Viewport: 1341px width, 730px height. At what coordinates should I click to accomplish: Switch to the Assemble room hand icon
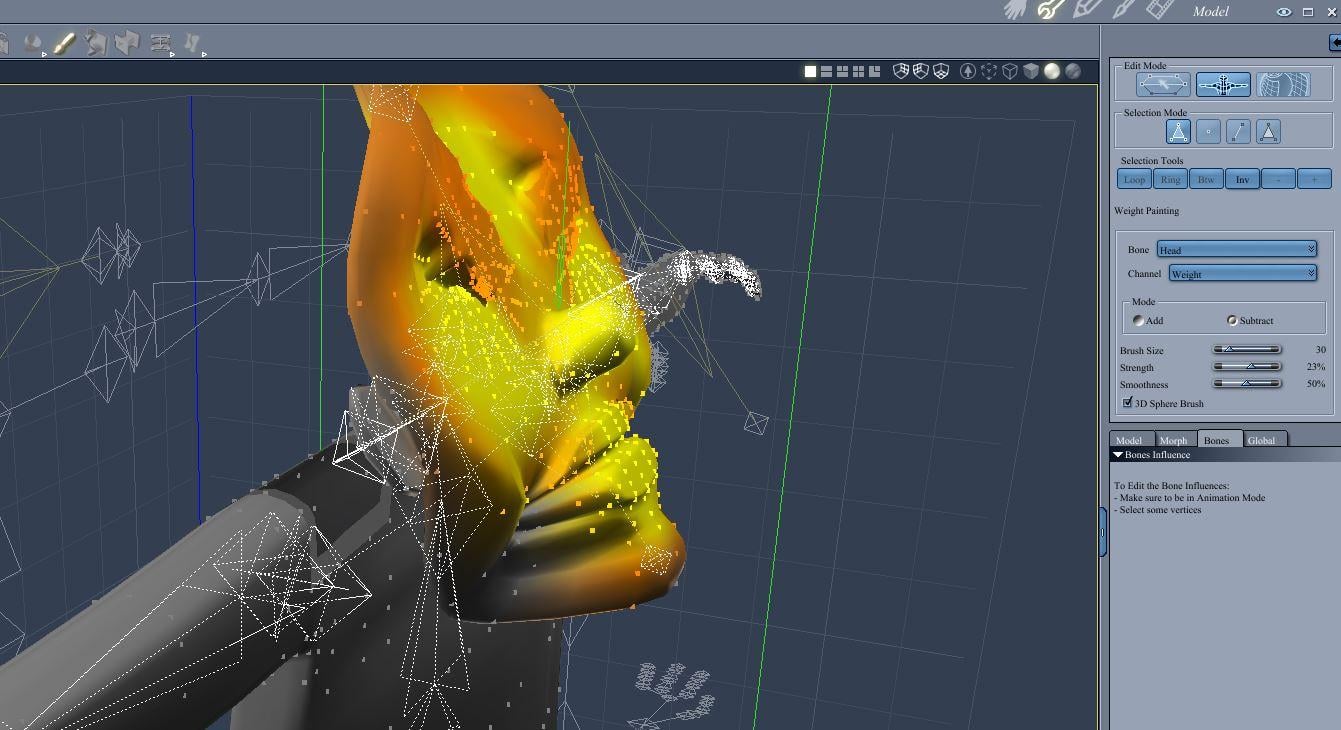click(x=1016, y=10)
